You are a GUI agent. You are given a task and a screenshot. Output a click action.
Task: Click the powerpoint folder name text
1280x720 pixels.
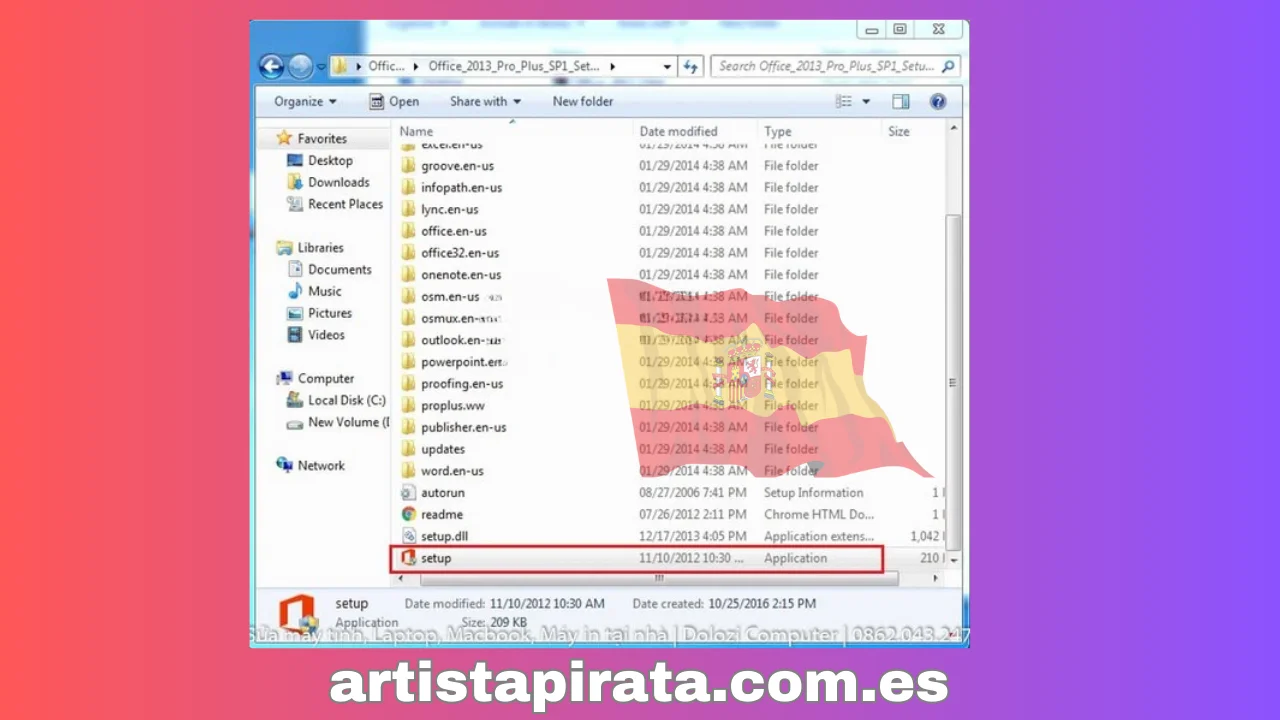pos(463,362)
